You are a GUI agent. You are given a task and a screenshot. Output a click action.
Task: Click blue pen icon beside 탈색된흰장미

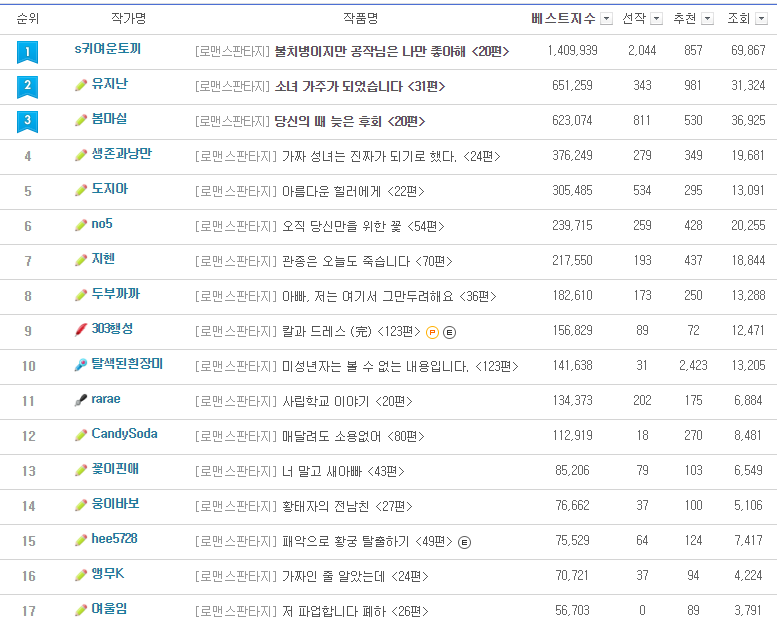[81, 365]
